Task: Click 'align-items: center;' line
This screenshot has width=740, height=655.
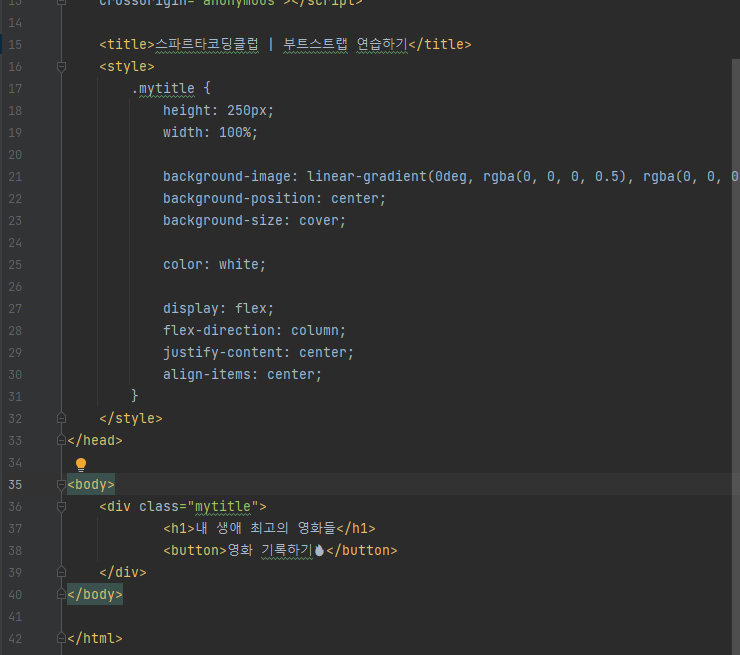Action: (x=242, y=375)
